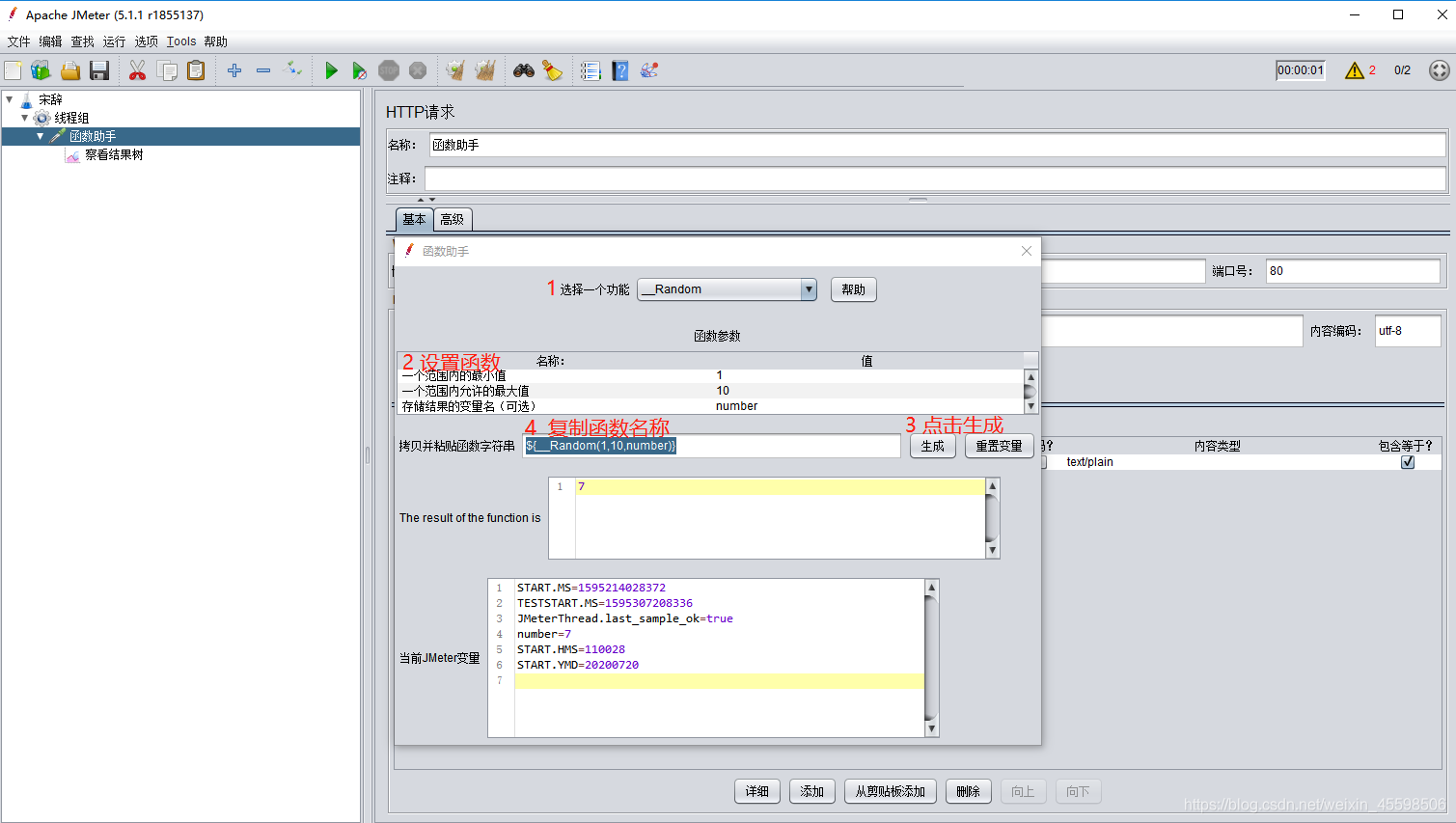The height and width of the screenshot is (823, 1456).
Task: Open the Templates icon in toolbar
Action: click(41, 70)
